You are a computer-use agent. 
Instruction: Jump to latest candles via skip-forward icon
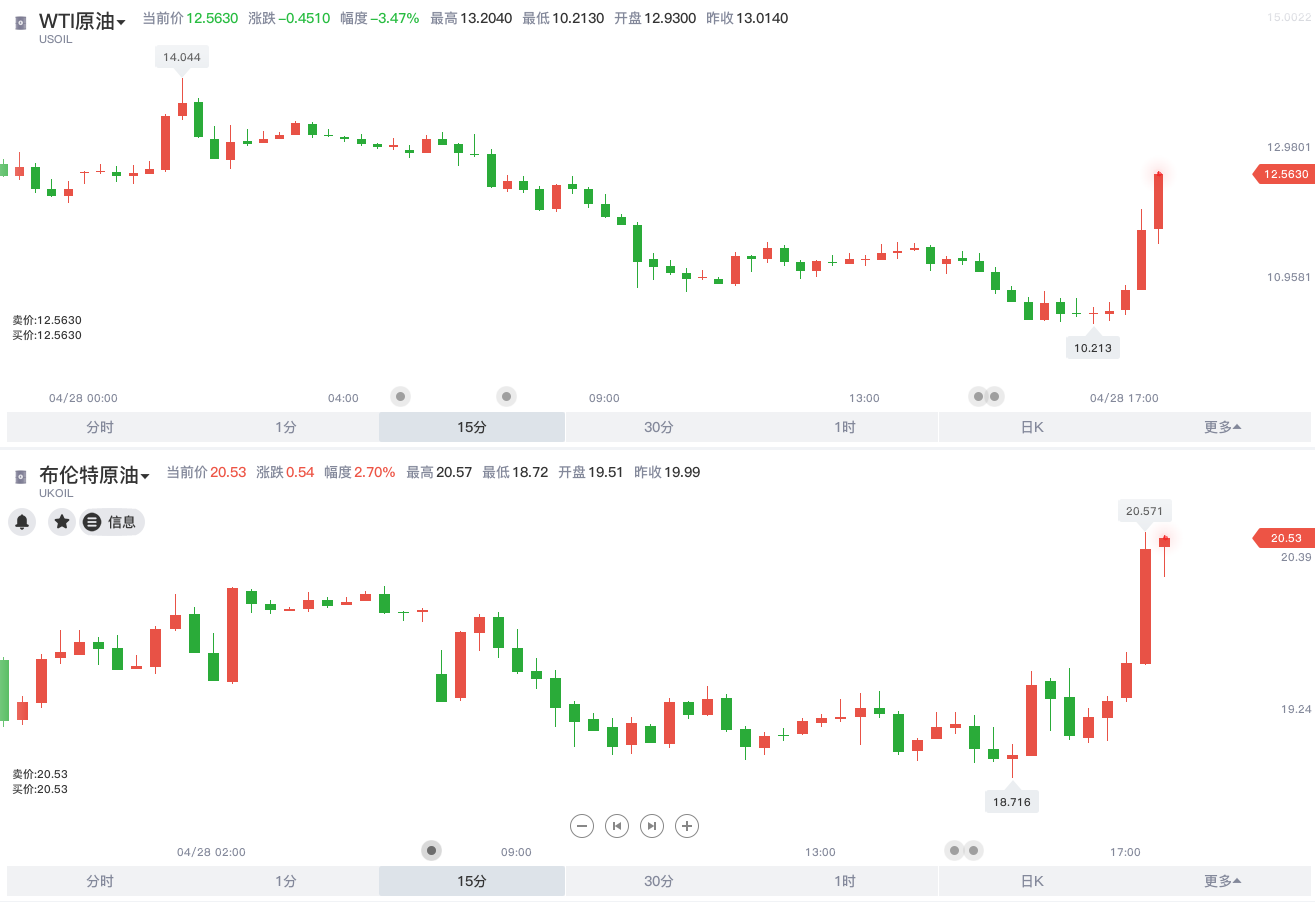(x=651, y=825)
